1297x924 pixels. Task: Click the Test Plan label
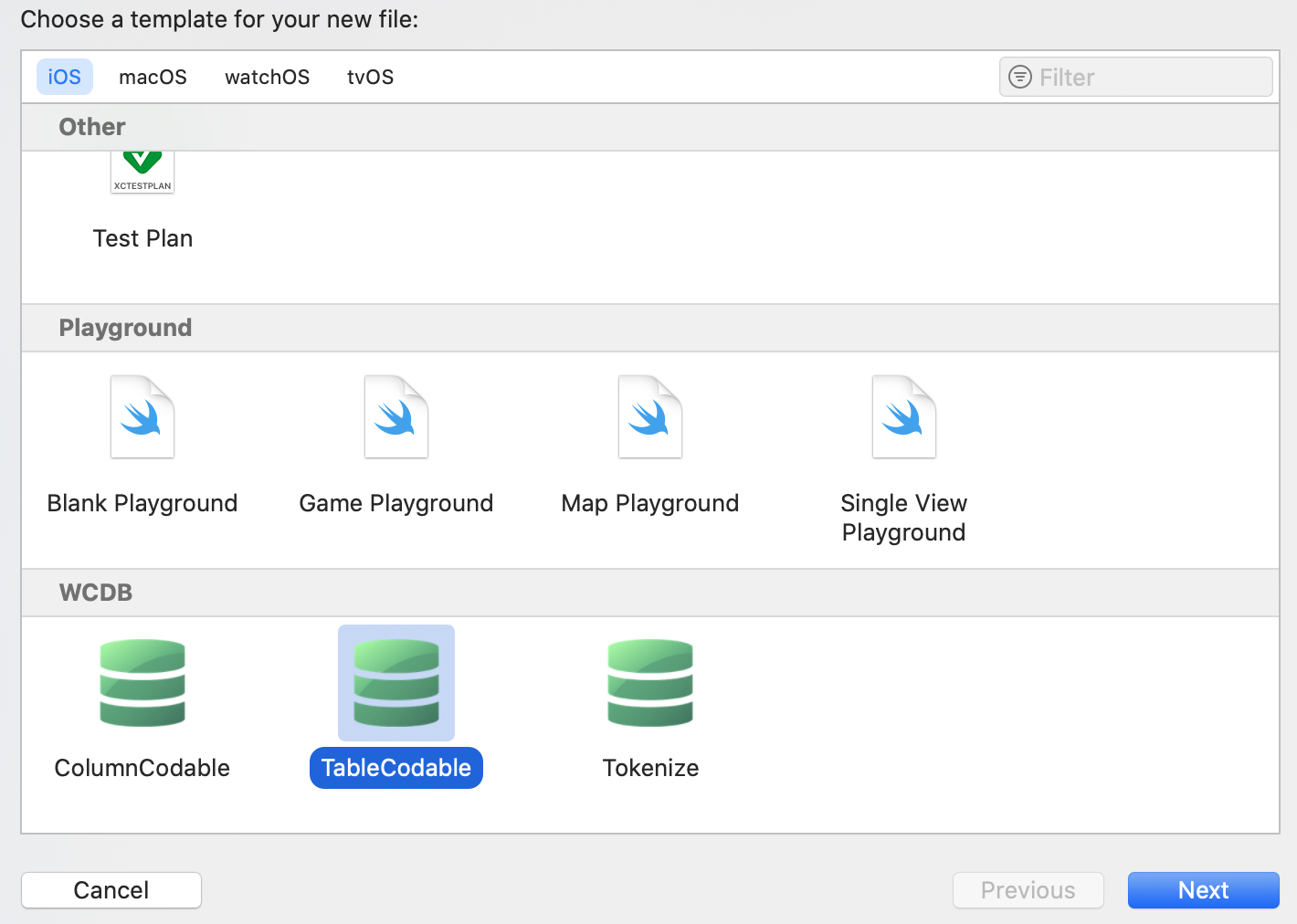tap(143, 238)
